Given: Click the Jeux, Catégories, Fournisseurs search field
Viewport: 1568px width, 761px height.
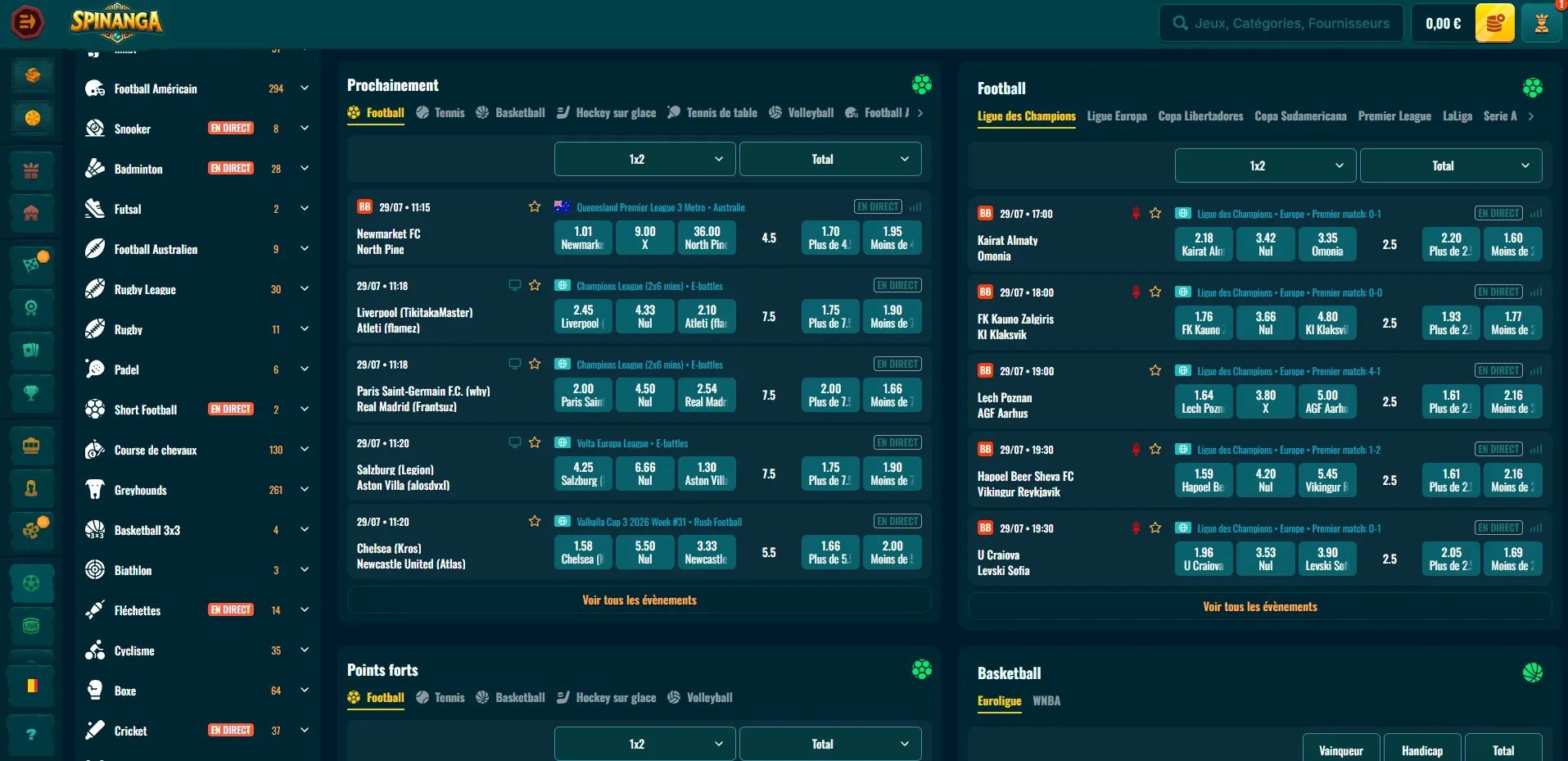Looking at the screenshot, I should click(x=1281, y=23).
